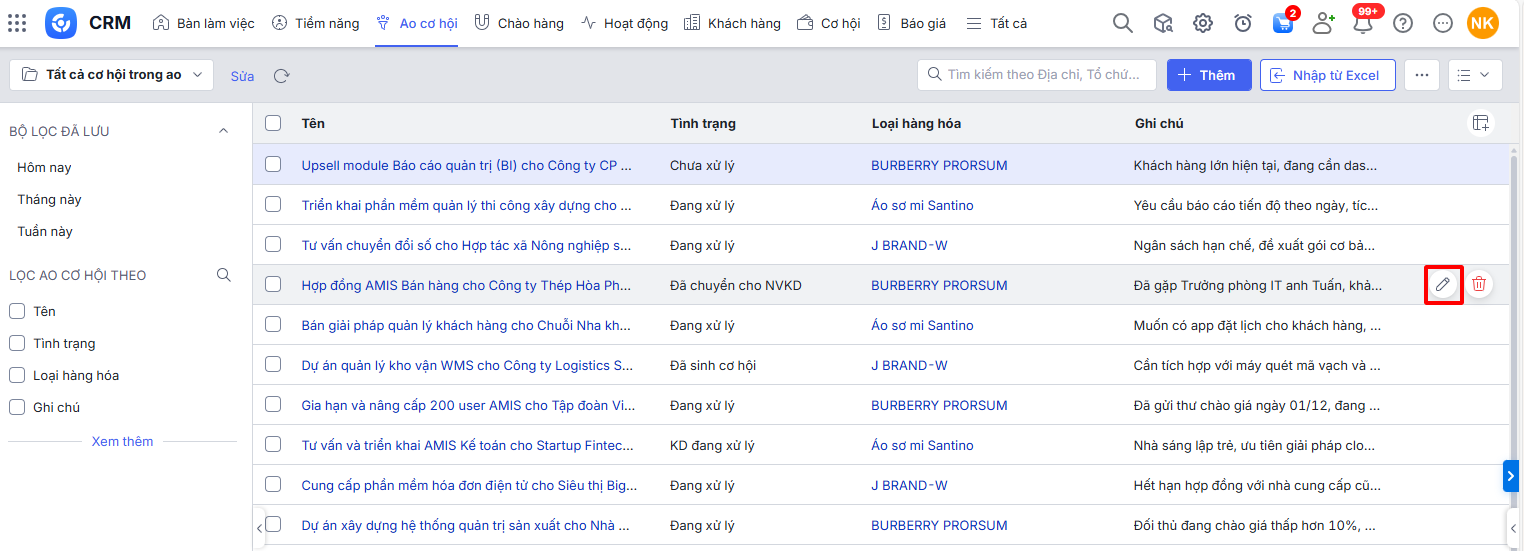Switch to the Khách hàng tab
1524x551 pixels.
(733, 23)
